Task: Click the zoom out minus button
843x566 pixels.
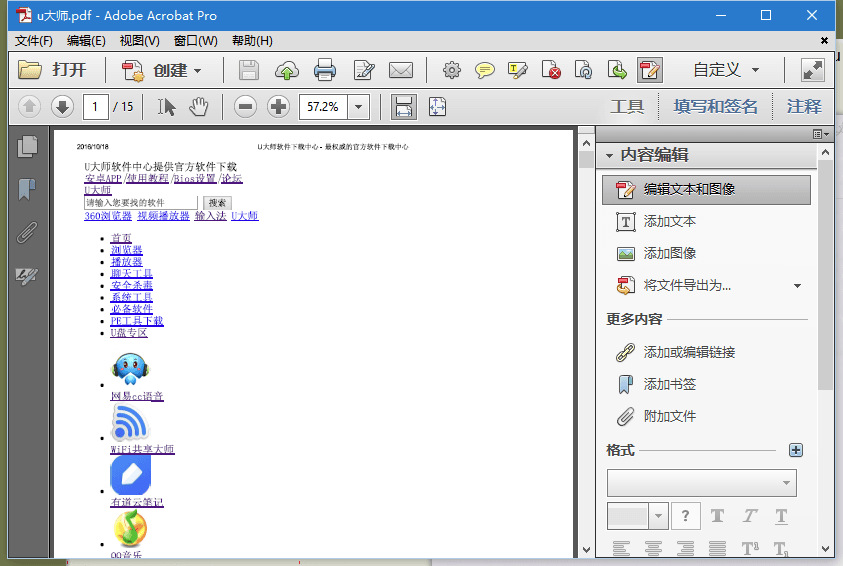Action: pyautogui.click(x=245, y=107)
